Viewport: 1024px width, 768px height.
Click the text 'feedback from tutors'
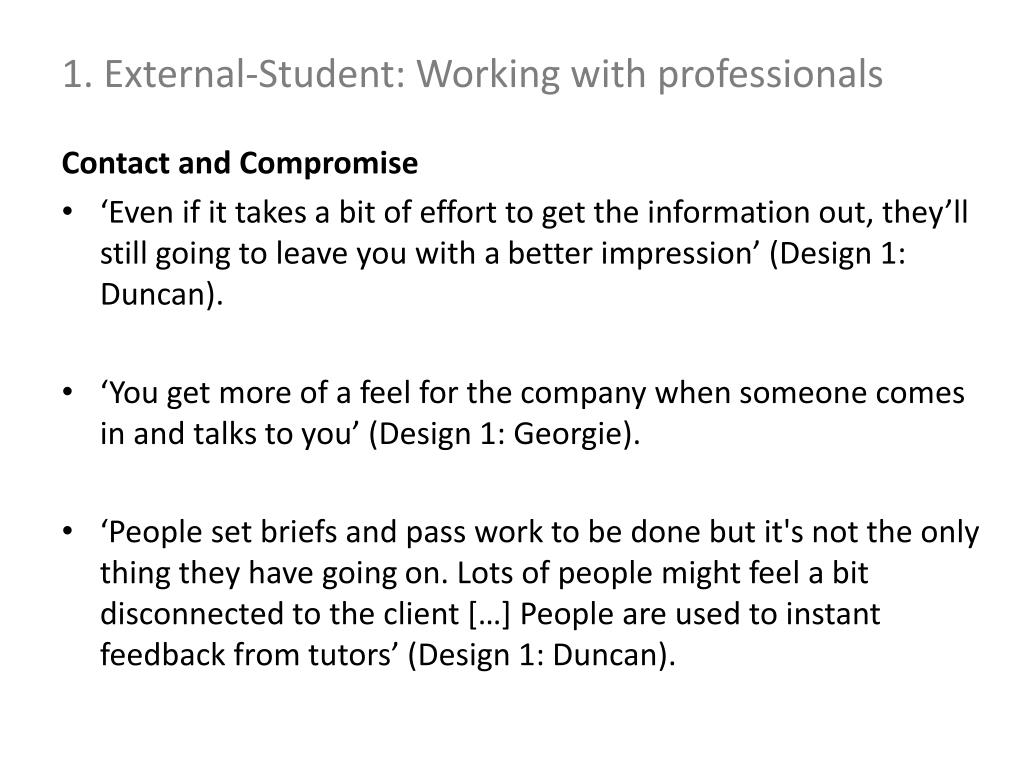point(249,654)
